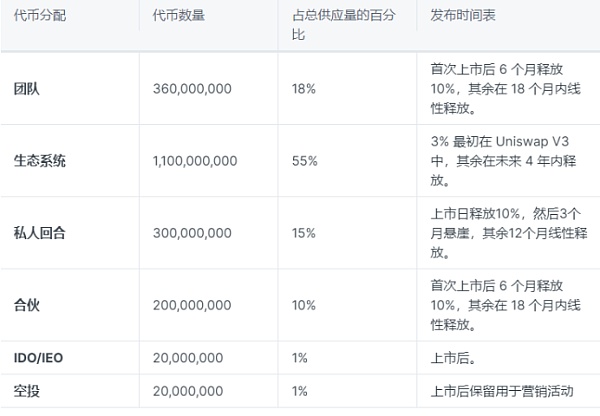
Task: Click the 15% percentage cell
Action: point(304,231)
